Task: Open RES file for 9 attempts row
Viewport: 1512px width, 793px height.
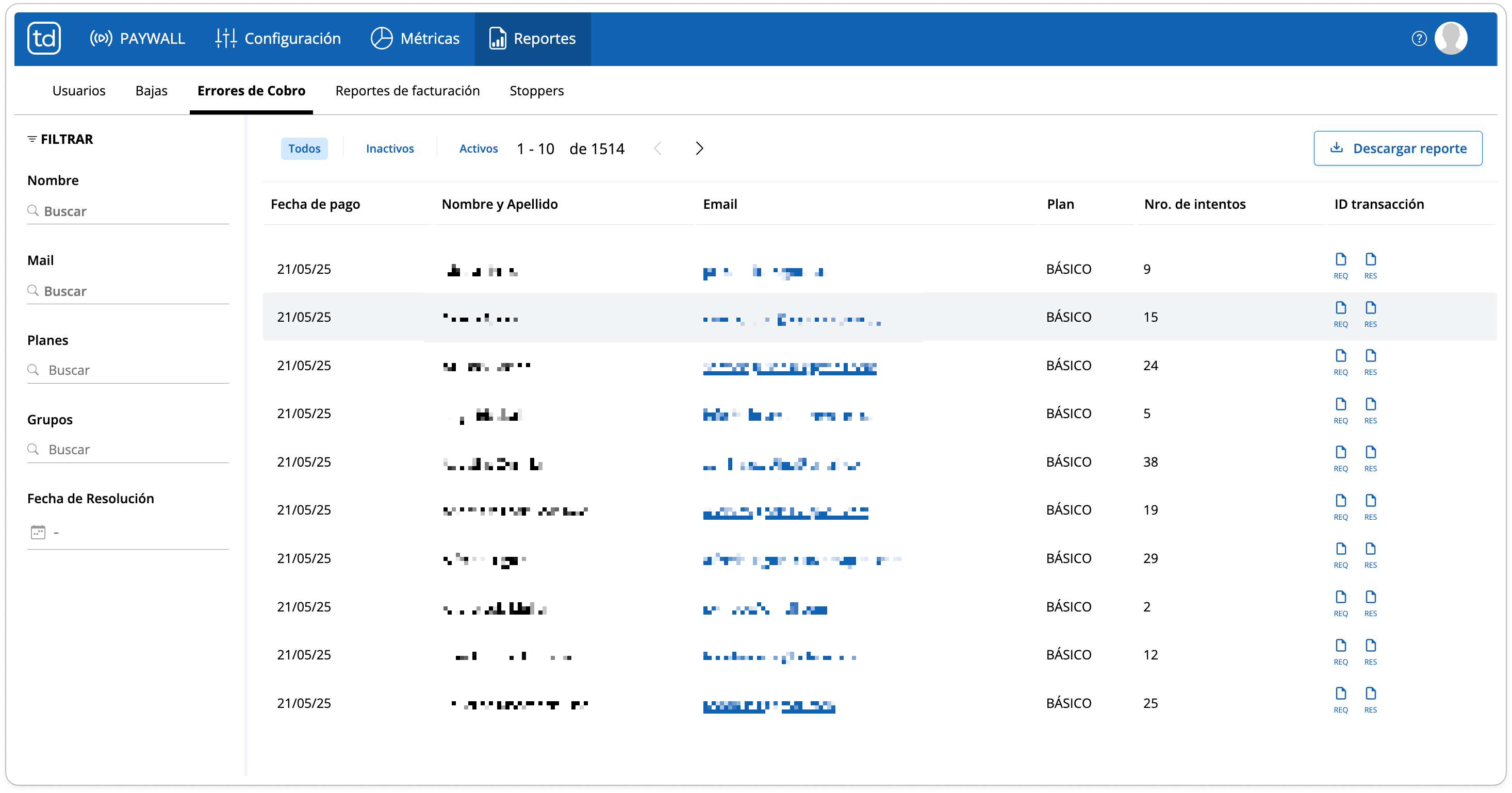Action: click(1371, 266)
